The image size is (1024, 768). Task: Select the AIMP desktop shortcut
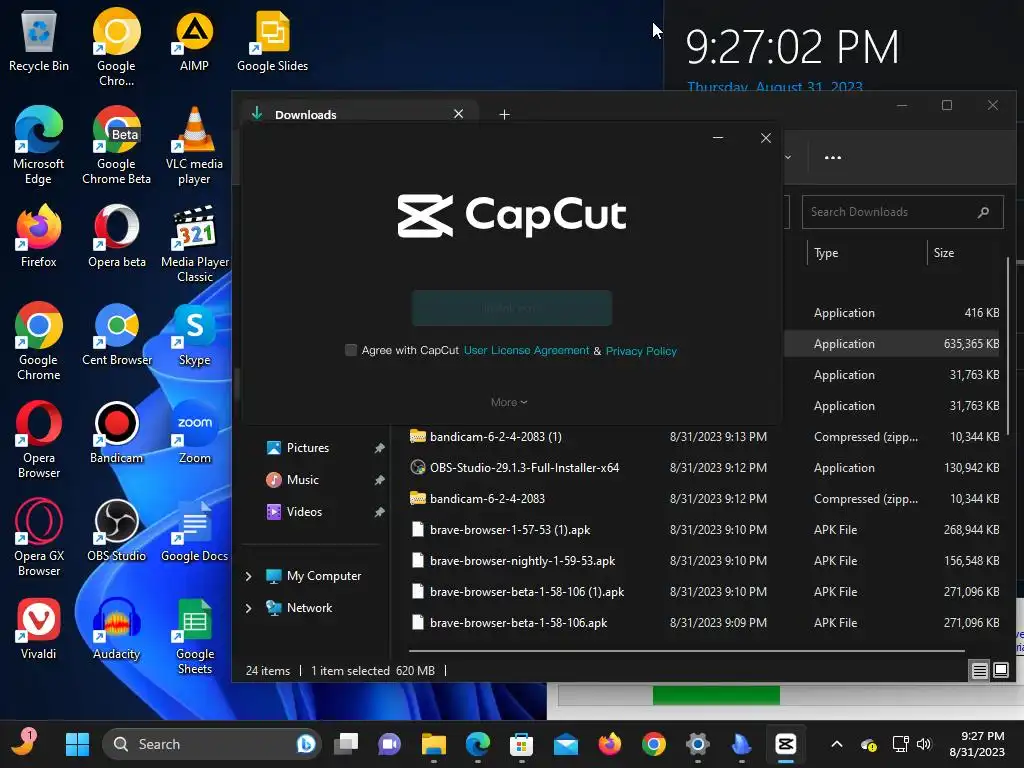point(194,42)
